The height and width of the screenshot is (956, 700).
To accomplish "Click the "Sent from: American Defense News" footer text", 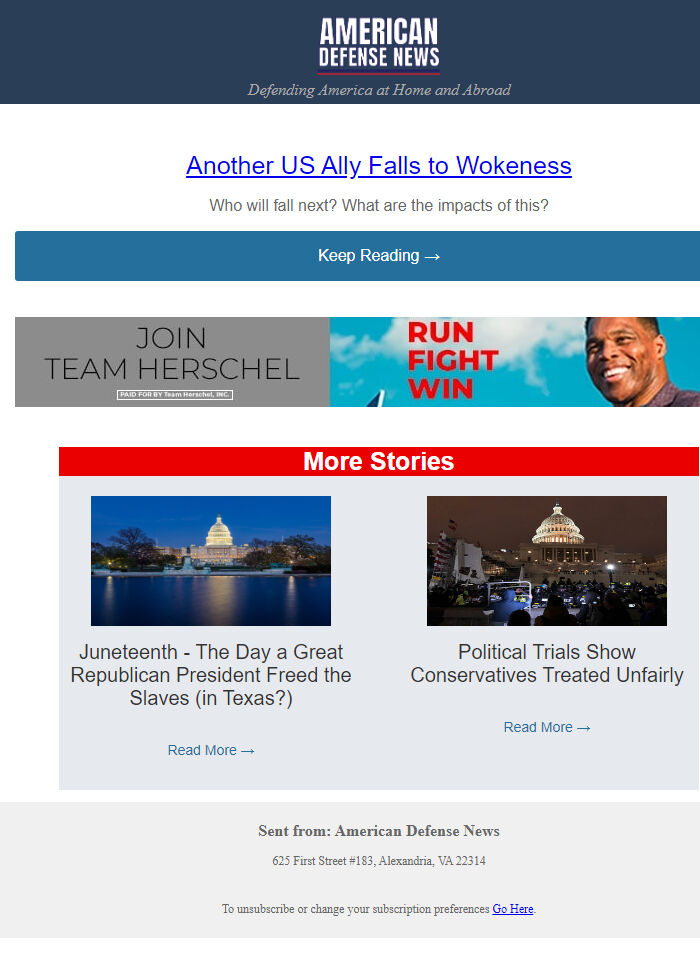I will [379, 831].
